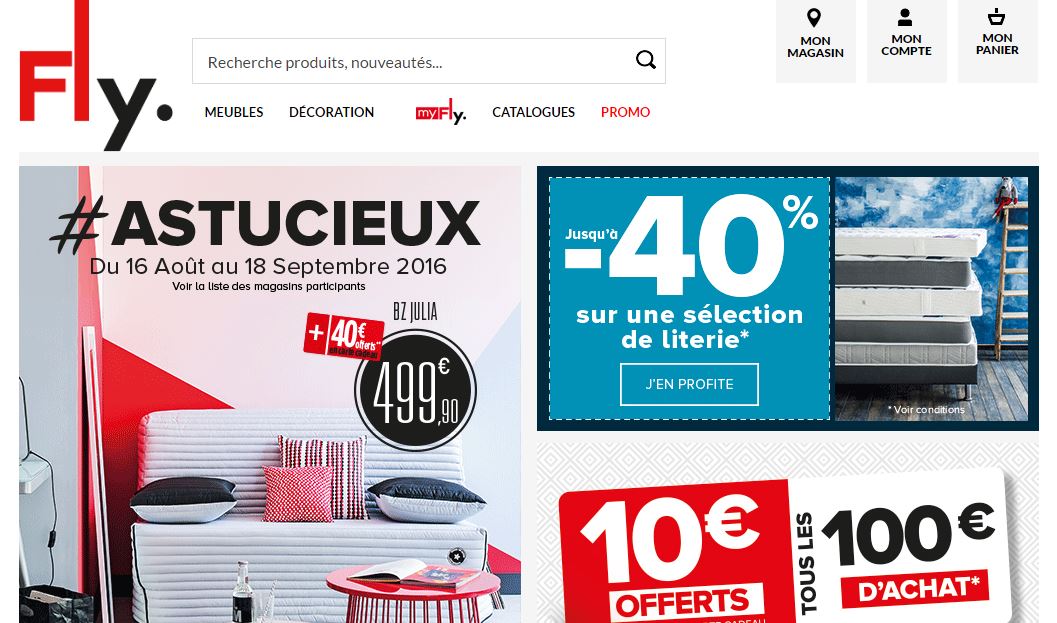
Task: Click the Fly logo to go home
Action: [x=96, y=76]
